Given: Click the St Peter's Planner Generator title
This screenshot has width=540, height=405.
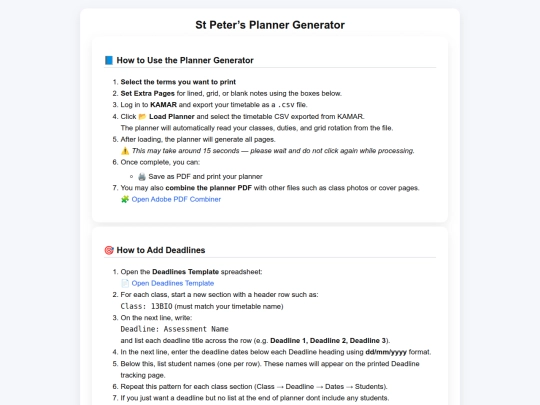Looking at the screenshot, I should (x=270, y=25).
